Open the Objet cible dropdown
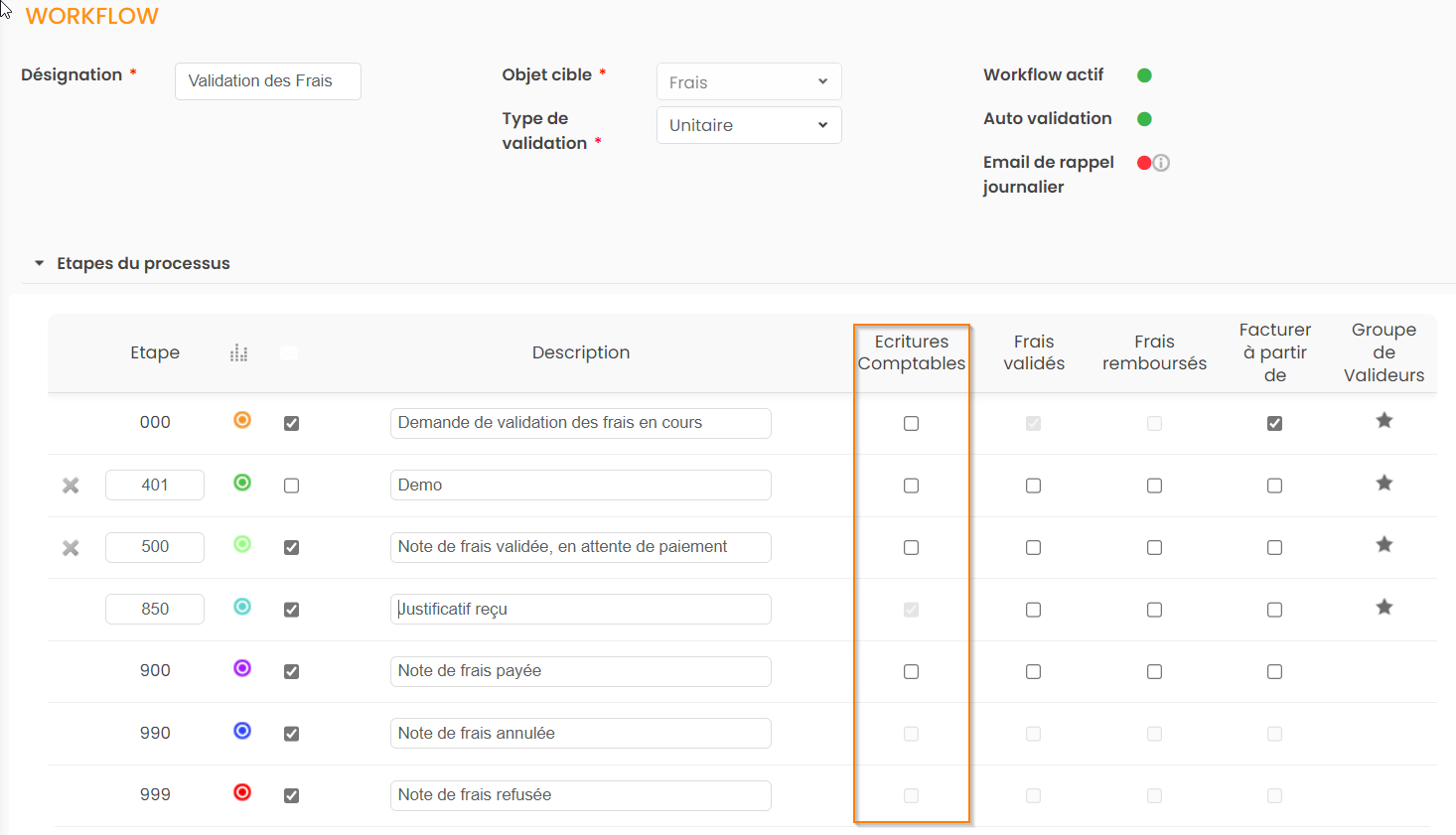 point(749,81)
